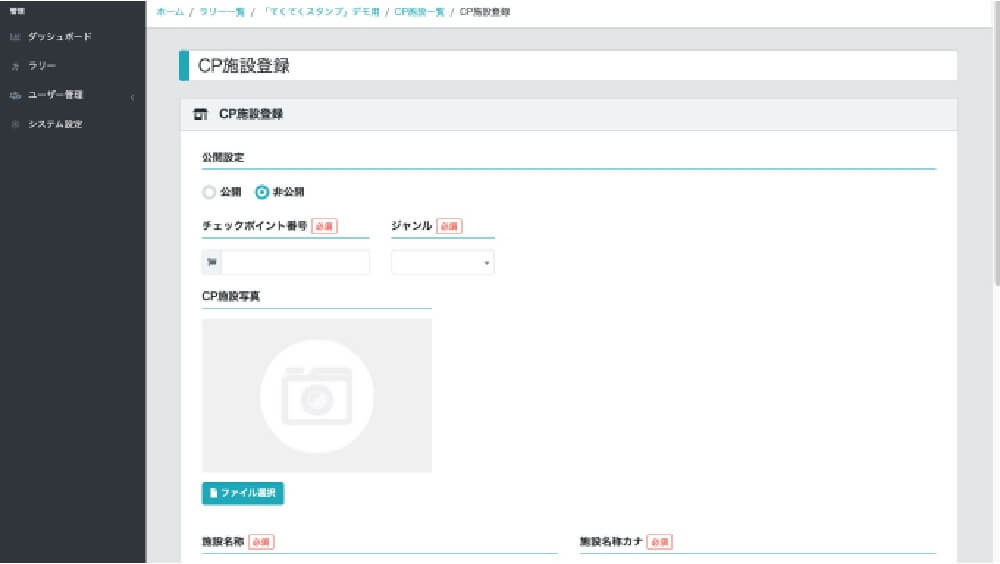Go to CP施設一覧 breadcrumb link
Screen dimensions: 1000x564
pyautogui.click(x=419, y=11)
